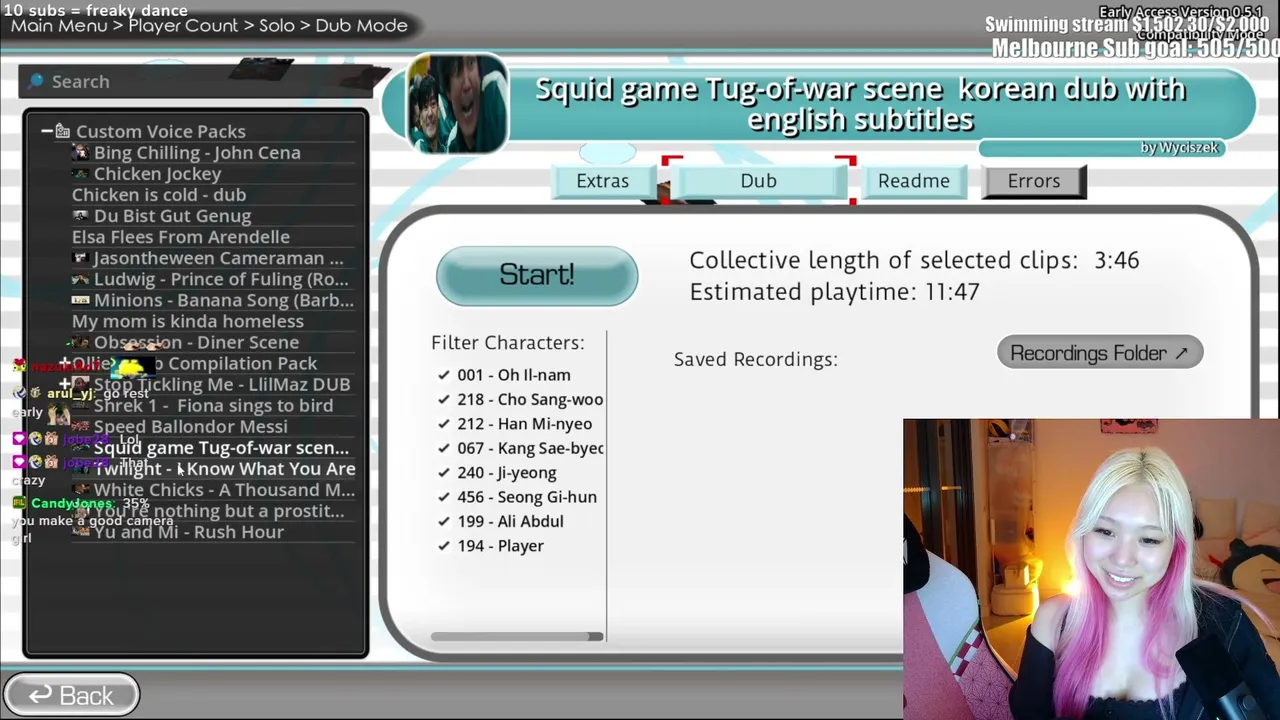Click the Estimated playtime 11:47 text
Viewport: 1280px width, 720px height.
click(834, 292)
